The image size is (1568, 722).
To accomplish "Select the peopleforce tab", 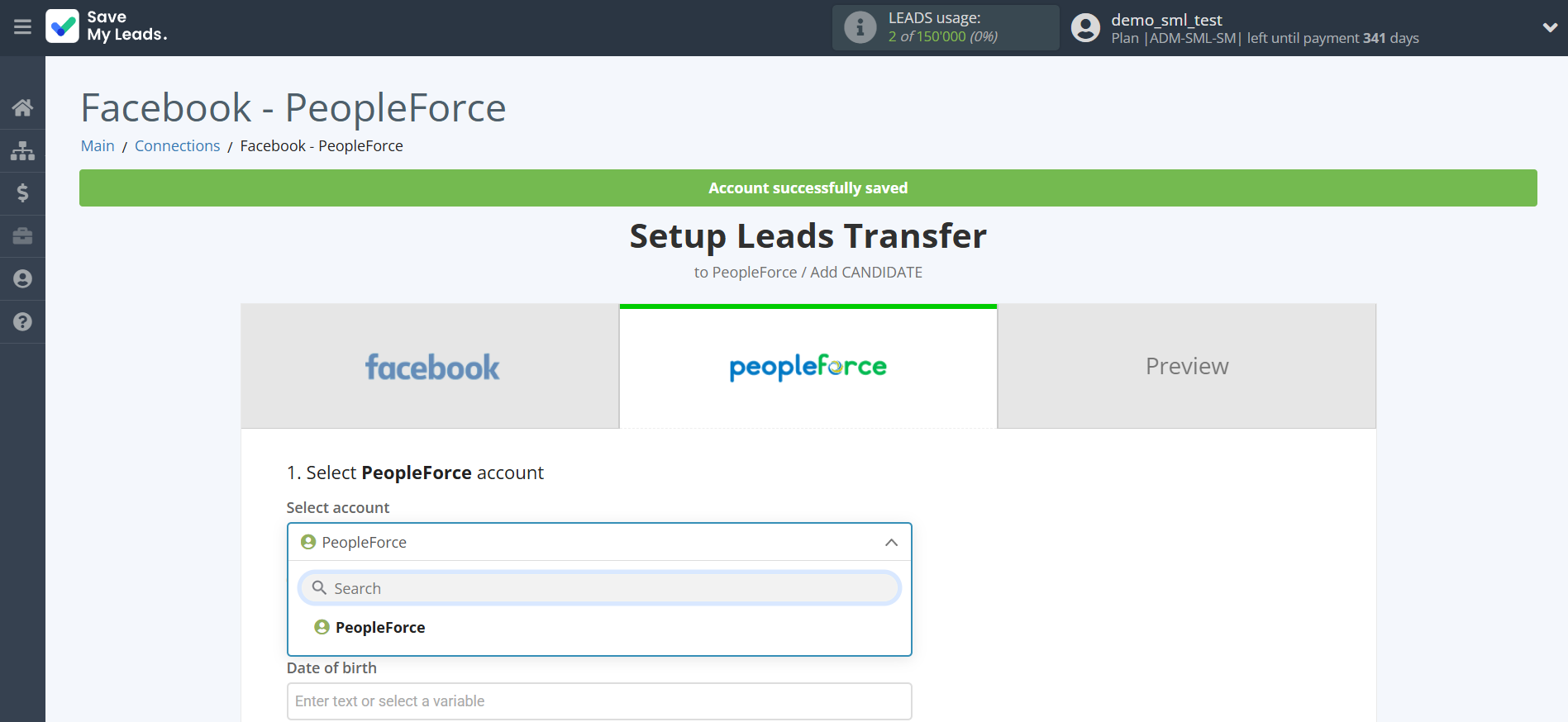I will click(x=808, y=367).
